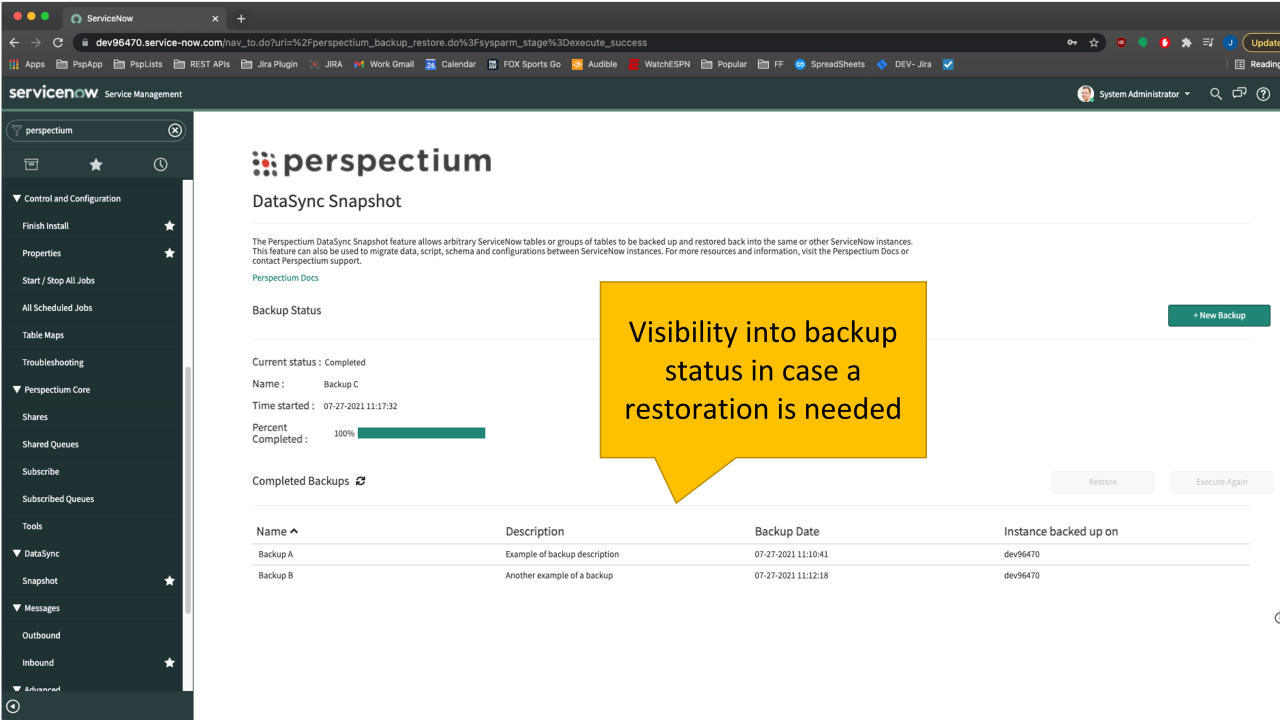Open Start / Stop All Jobs module
Image resolution: width=1280 pixels, height=720 pixels.
pos(59,281)
